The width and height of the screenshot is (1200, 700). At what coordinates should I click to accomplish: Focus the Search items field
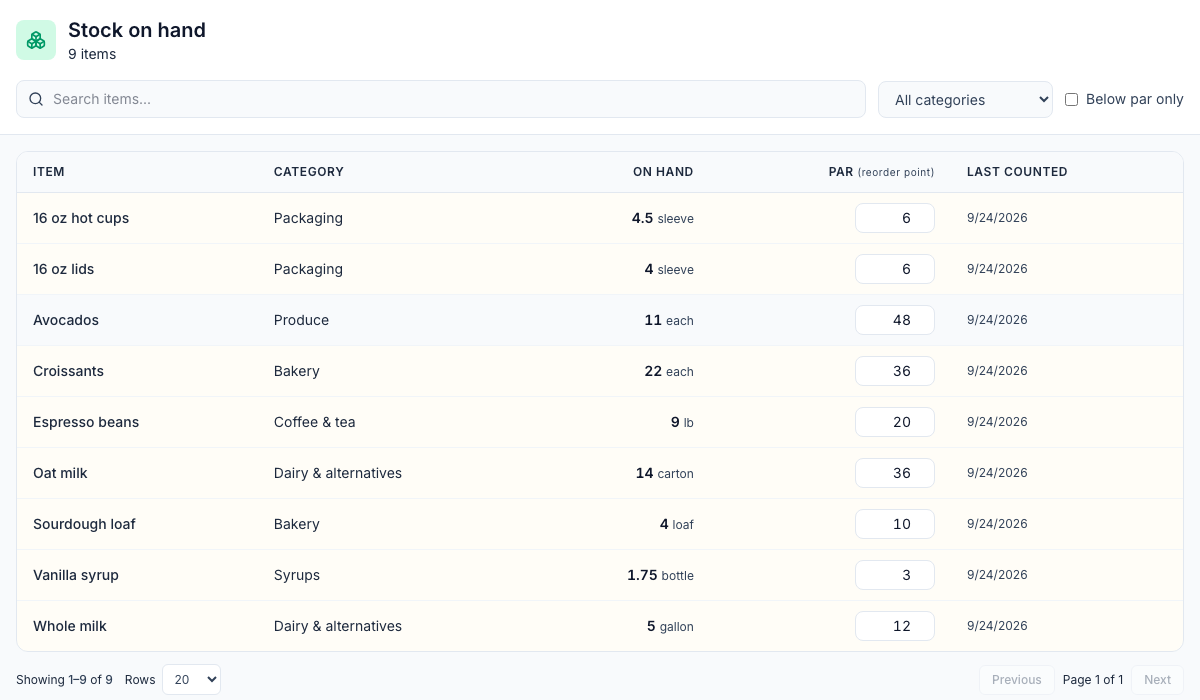441,99
